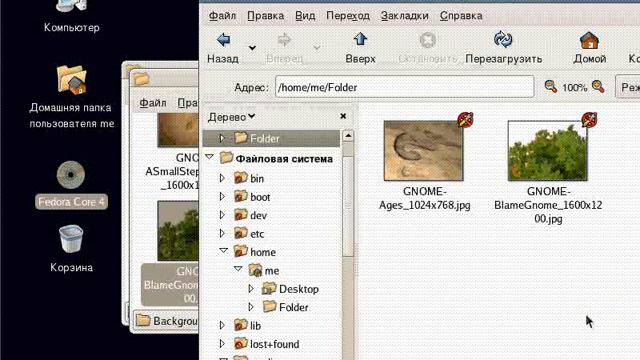Click the GNOME-BlameGnome_1600x1200.jpg file name

(x=548, y=205)
